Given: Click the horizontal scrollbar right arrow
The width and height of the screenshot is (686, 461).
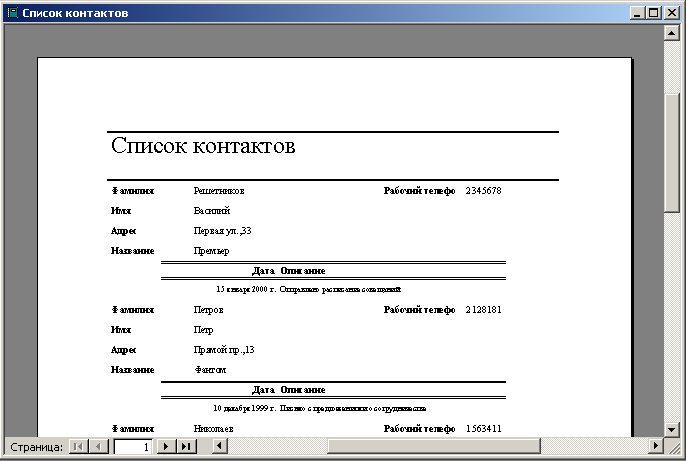Looking at the screenshot, I should [x=655, y=446].
